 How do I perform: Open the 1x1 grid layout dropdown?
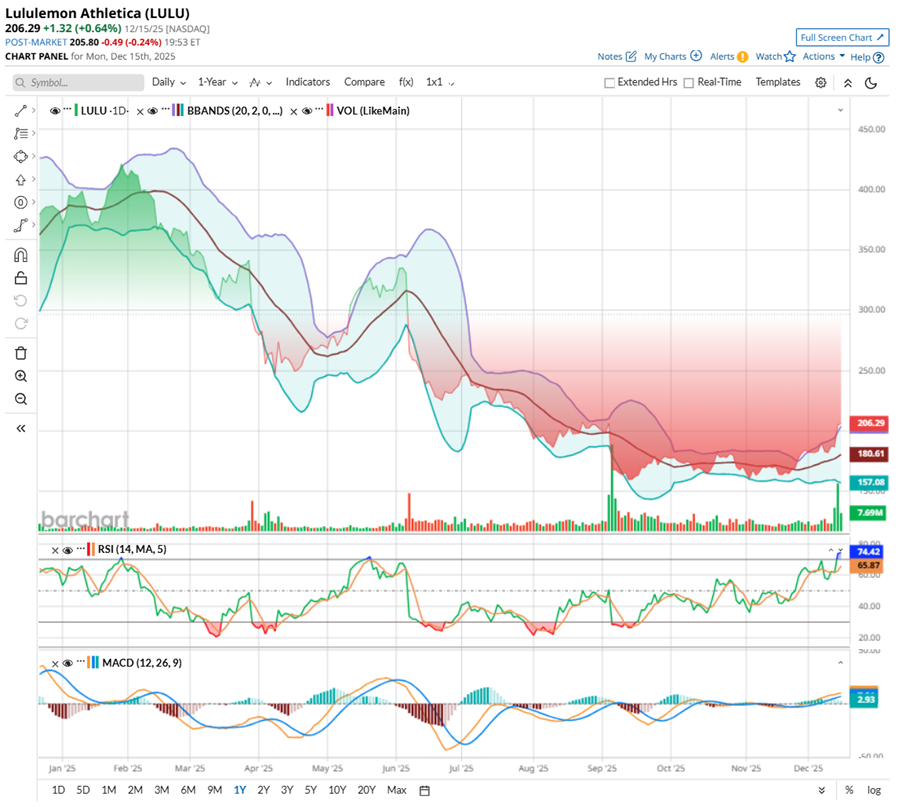click(x=440, y=82)
